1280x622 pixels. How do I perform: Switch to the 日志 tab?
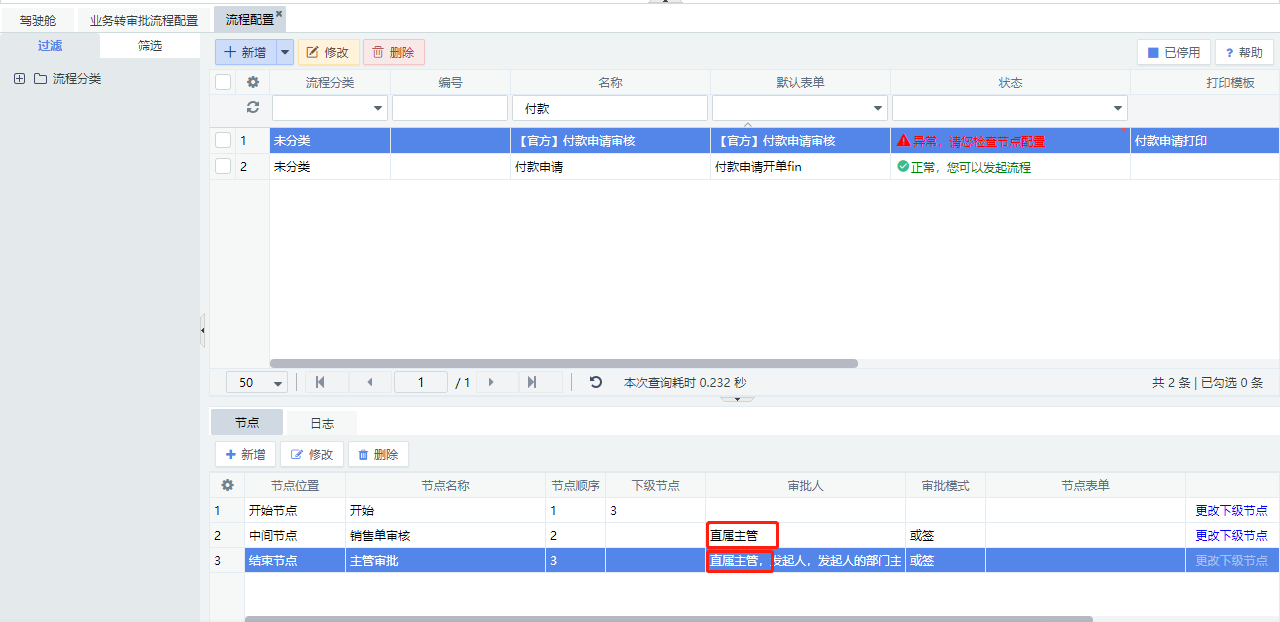pyautogui.click(x=321, y=423)
